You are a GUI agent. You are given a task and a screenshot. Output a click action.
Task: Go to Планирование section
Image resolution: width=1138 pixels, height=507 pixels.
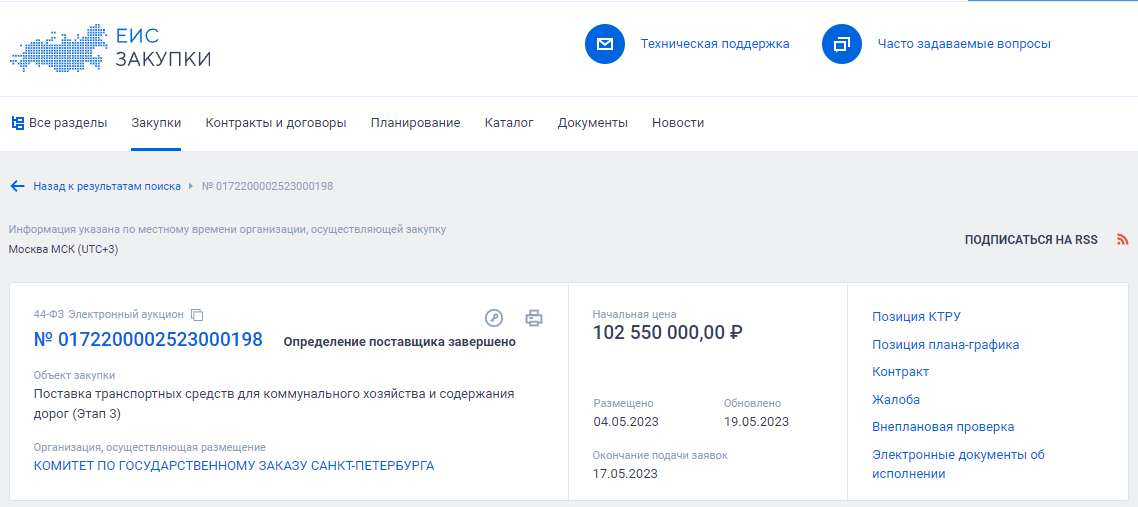coord(415,123)
